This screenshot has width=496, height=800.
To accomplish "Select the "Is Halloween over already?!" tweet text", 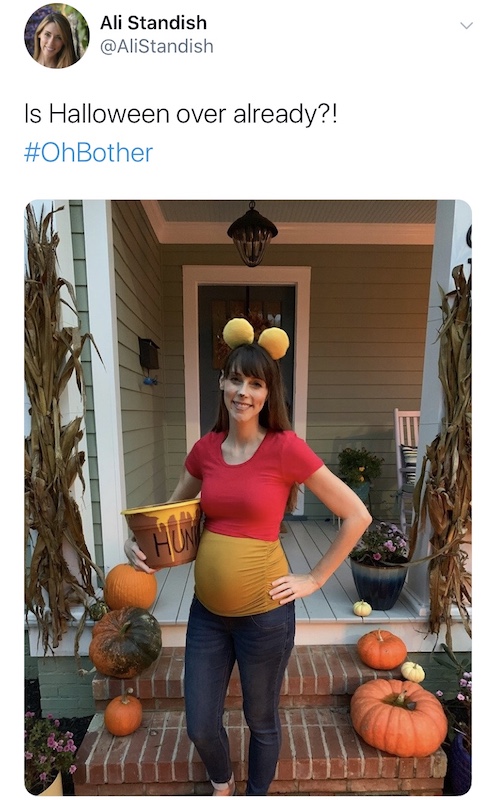I will (x=180, y=113).
